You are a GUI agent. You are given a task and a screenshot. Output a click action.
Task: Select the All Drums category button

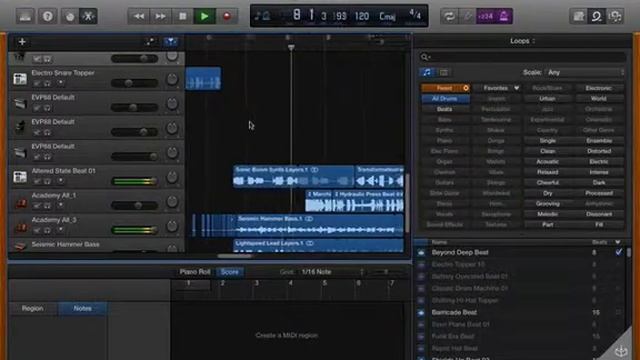coord(445,99)
